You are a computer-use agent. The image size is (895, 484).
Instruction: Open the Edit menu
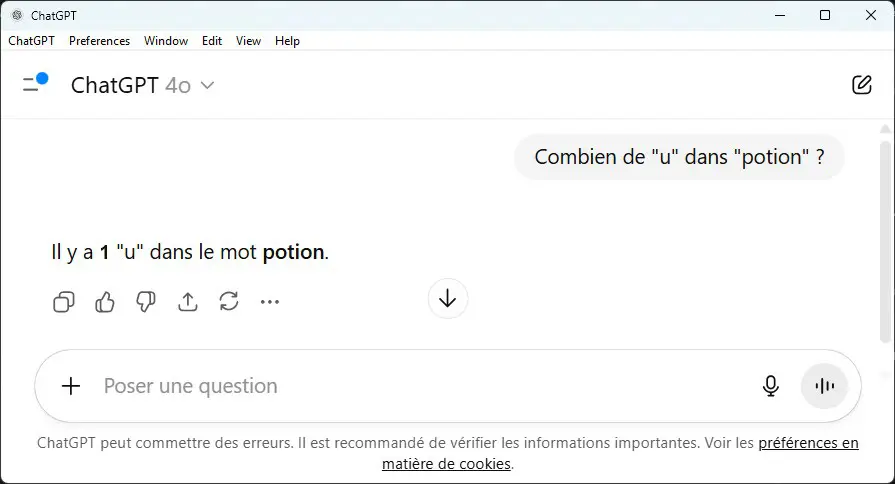coord(212,41)
